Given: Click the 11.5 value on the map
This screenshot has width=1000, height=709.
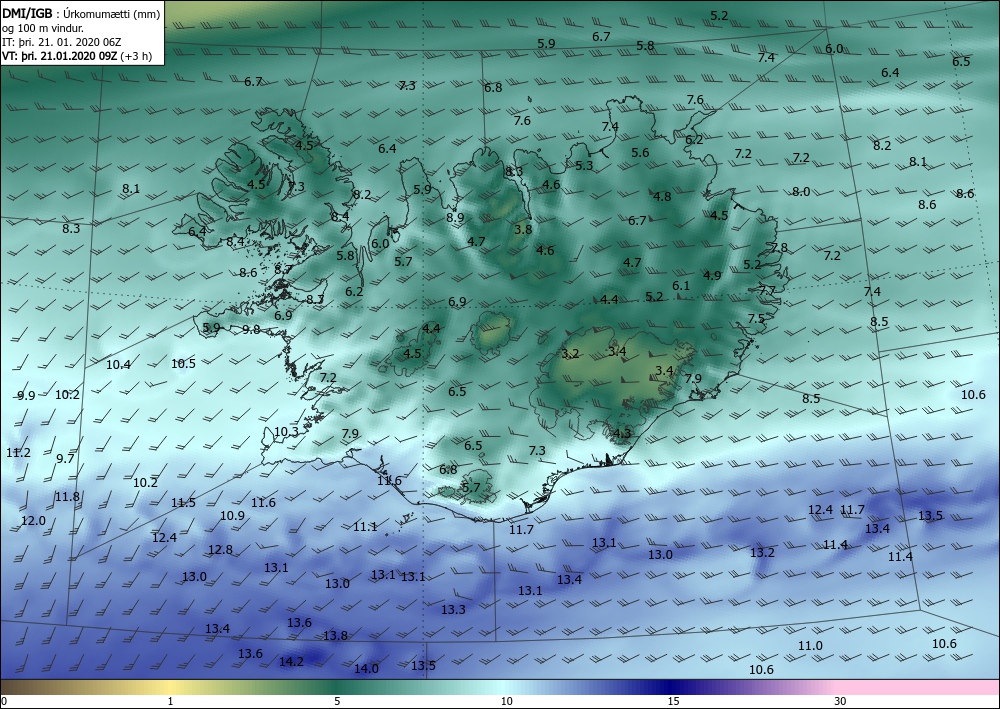Looking at the screenshot, I should pos(183,503).
